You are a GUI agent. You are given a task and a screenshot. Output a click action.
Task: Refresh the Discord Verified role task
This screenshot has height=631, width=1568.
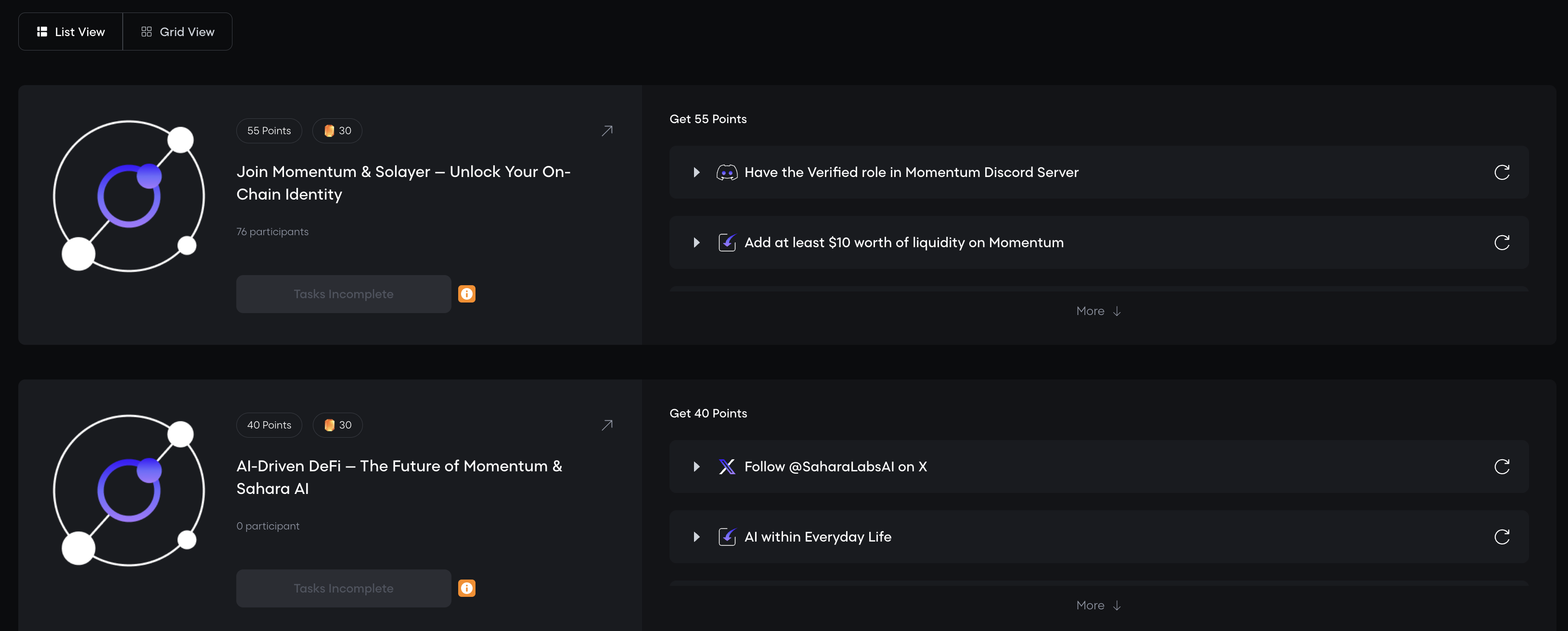tap(1501, 172)
